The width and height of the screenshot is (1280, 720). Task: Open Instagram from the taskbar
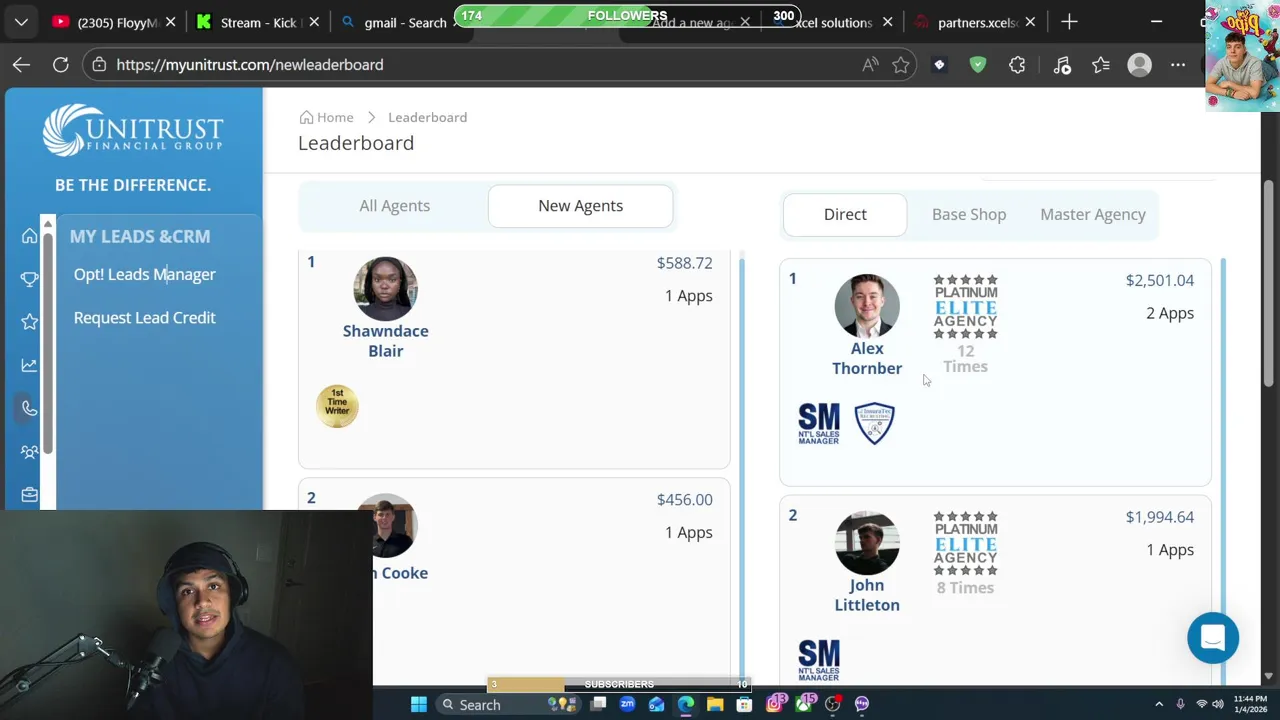point(774,704)
